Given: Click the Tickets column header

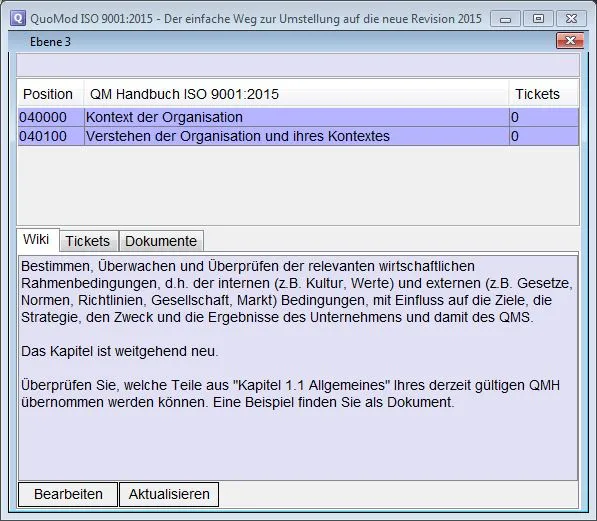Looking at the screenshot, I should 544,94.
